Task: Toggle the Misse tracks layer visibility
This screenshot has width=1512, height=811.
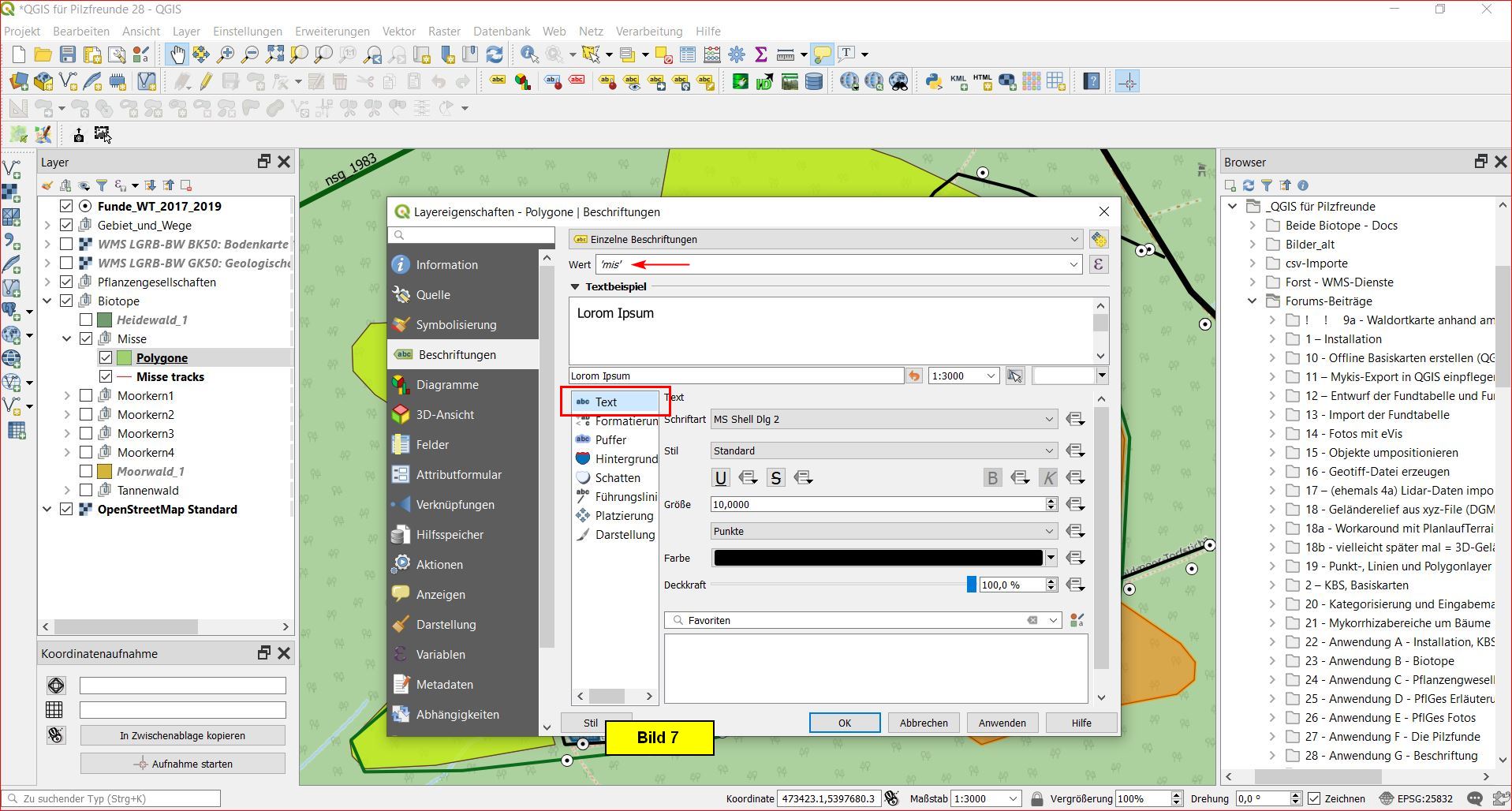Action: pyautogui.click(x=106, y=377)
